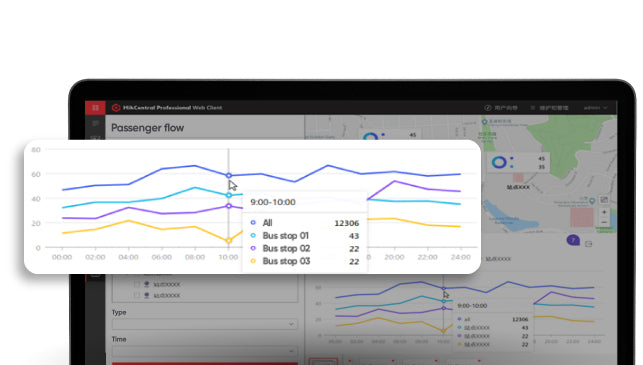This screenshot has width=643, height=365.
Task: Open the red grid main menu icon
Action: pos(95,107)
